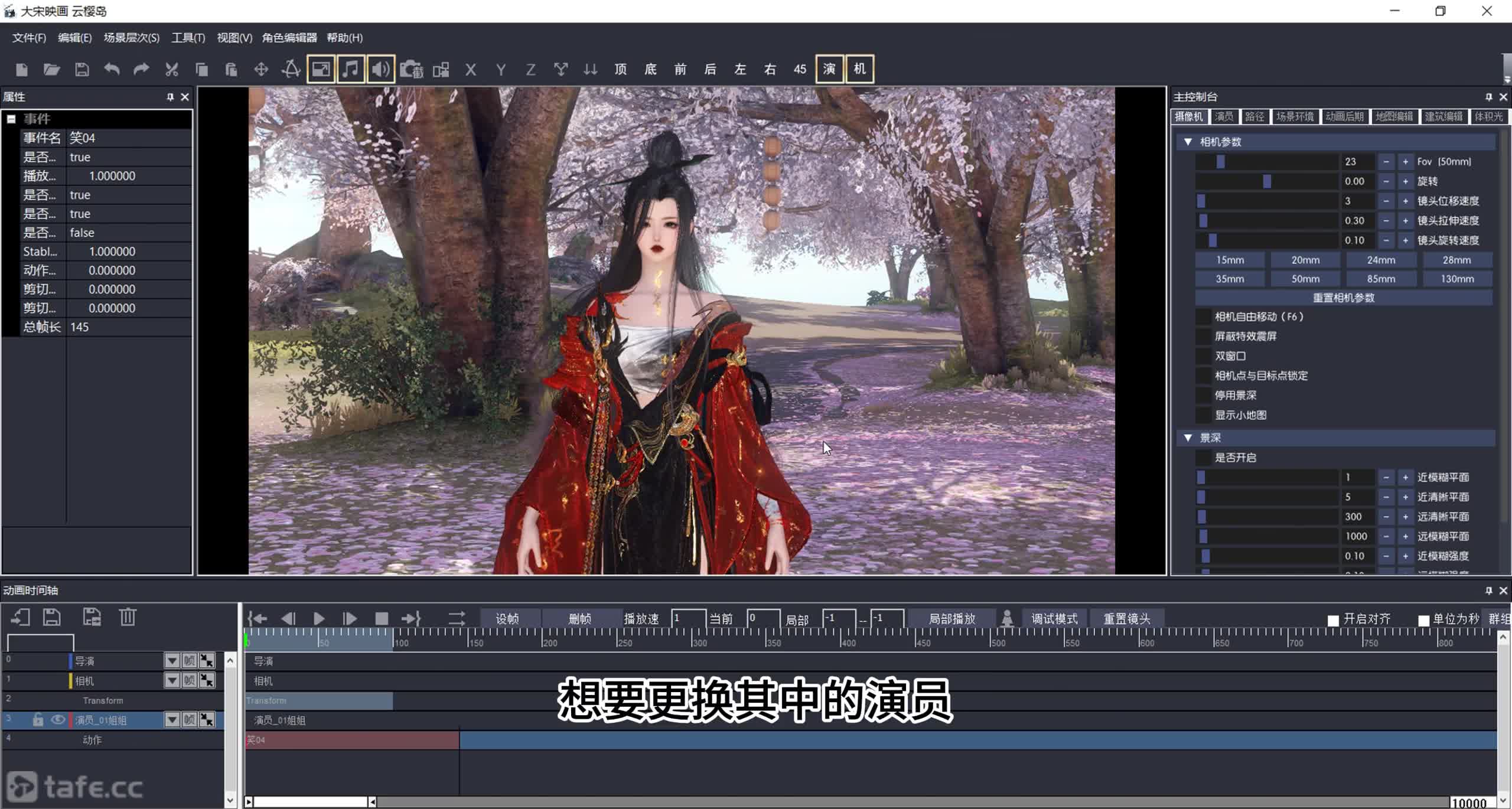Collapse the 相机参数 section
The image size is (1512, 809).
1188,142
